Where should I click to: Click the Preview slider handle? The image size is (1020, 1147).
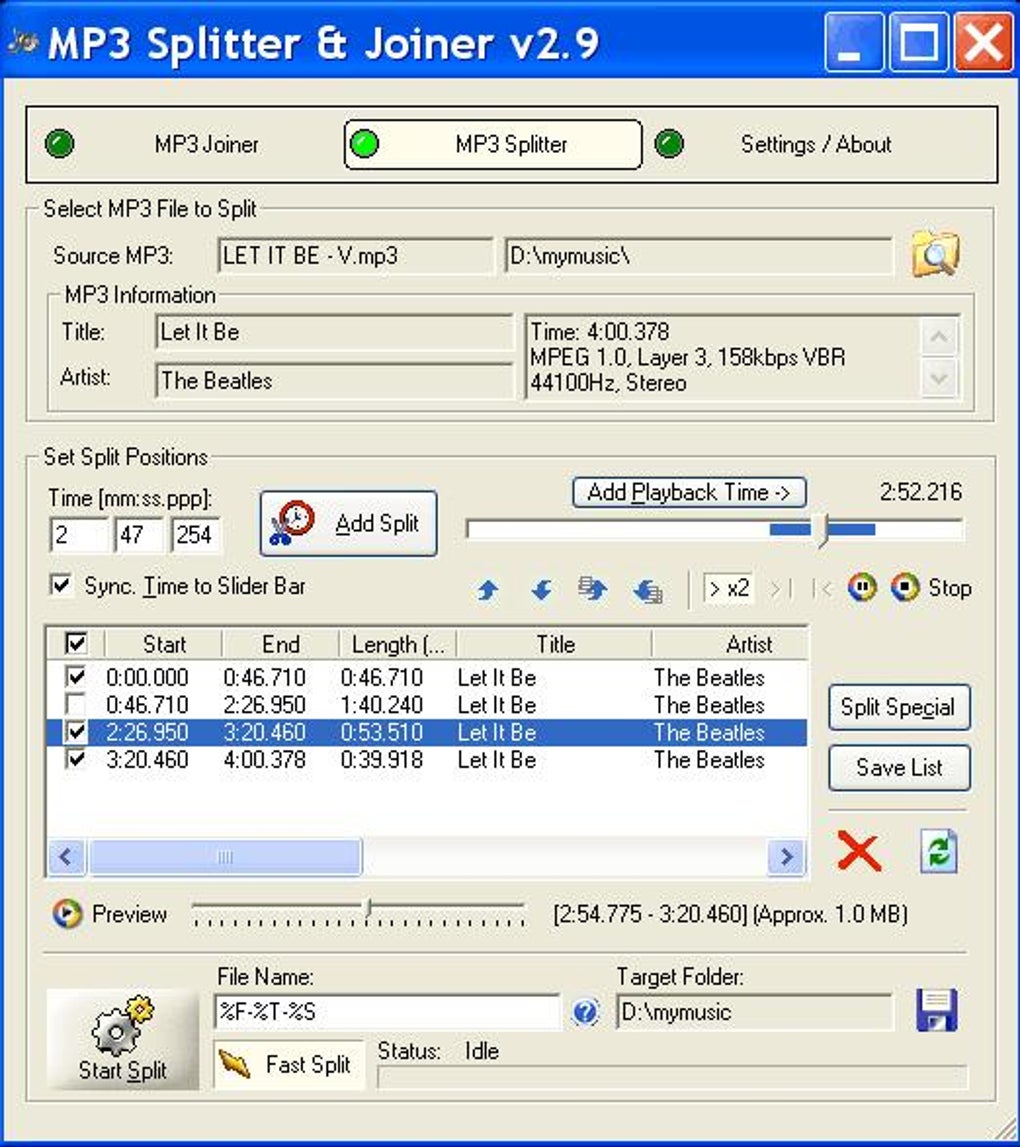coord(369,909)
